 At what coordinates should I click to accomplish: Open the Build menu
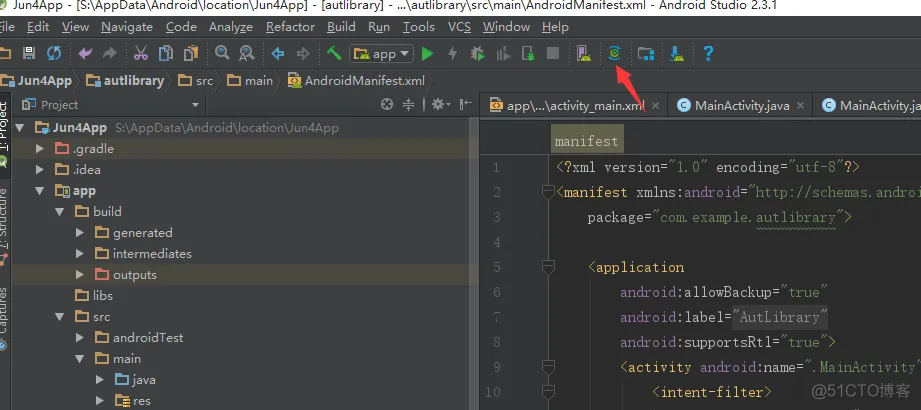(341, 27)
